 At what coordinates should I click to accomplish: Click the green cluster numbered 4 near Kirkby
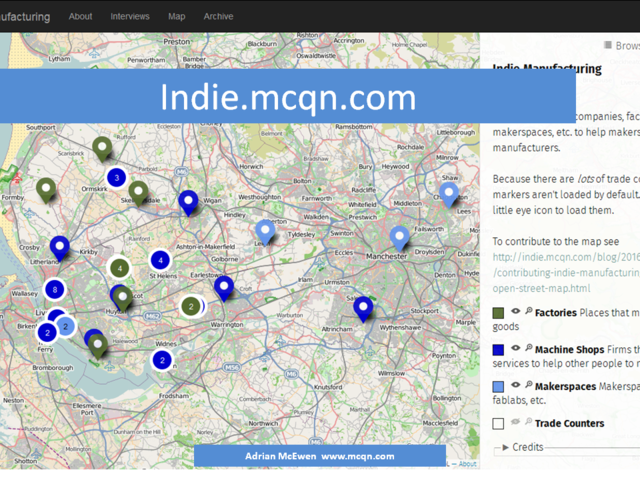click(x=120, y=268)
